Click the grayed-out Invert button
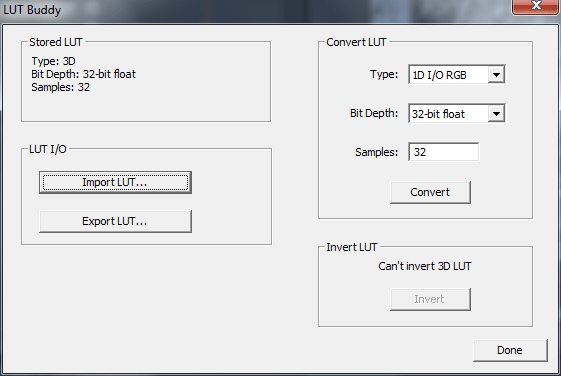Viewport: 561px width, 376px height. click(x=430, y=299)
